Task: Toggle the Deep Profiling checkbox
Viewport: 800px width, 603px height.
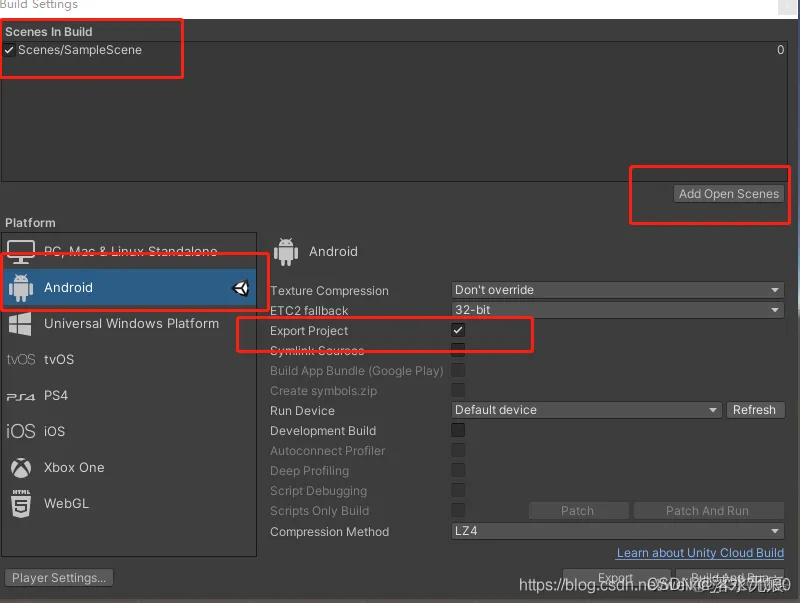Action: [458, 470]
